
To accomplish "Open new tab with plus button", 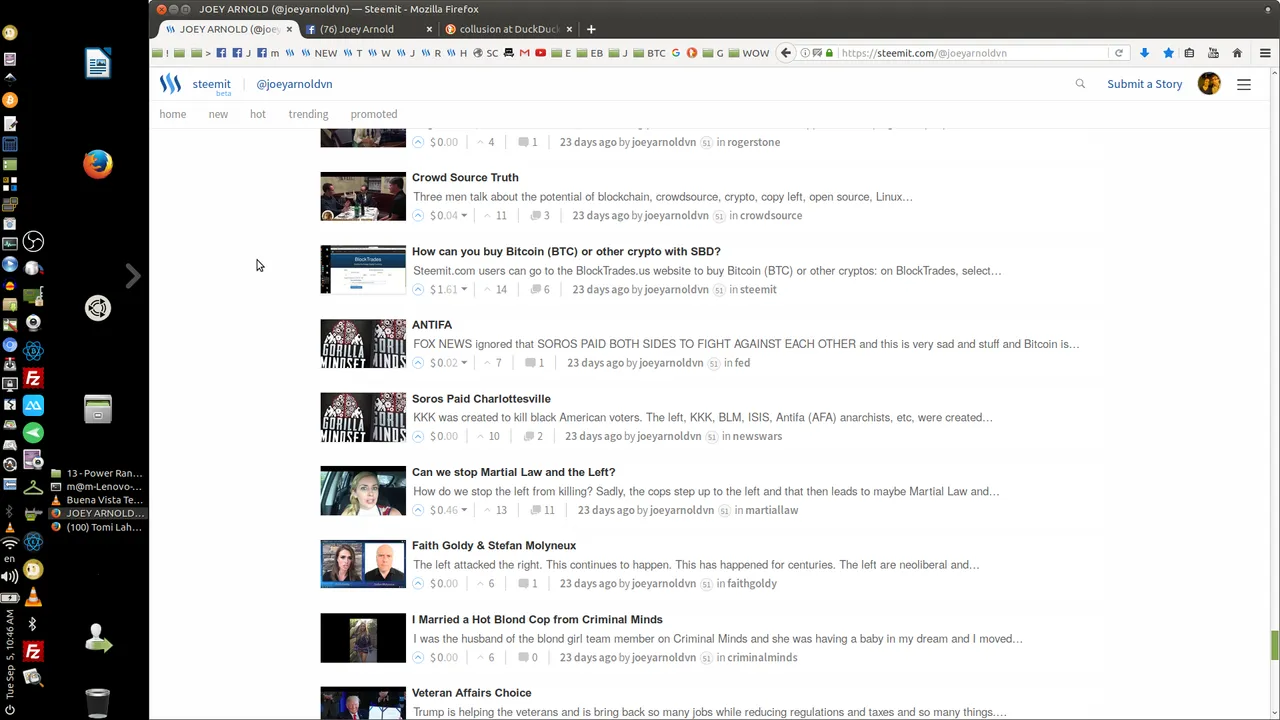I will click(x=591, y=29).
